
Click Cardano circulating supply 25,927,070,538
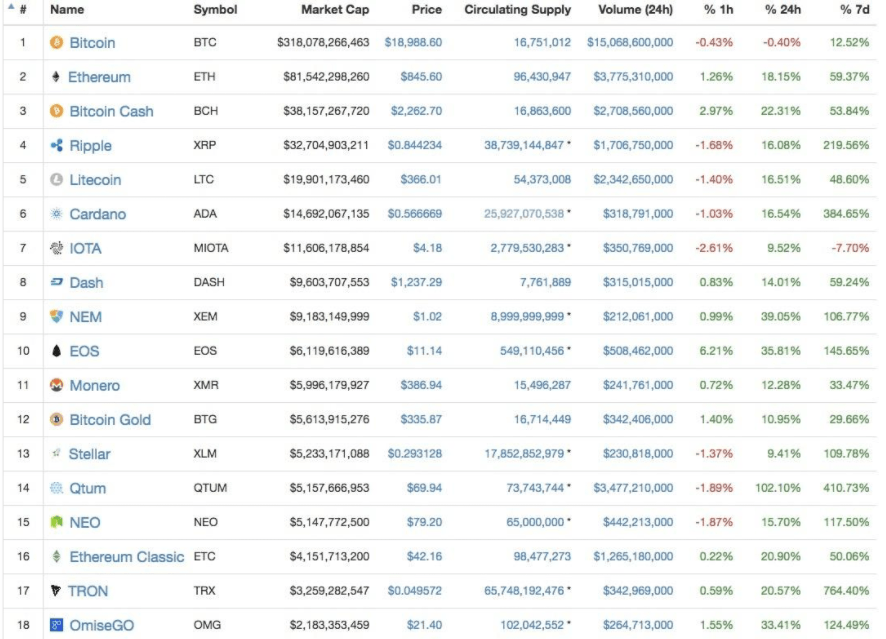pyautogui.click(x=524, y=214)
